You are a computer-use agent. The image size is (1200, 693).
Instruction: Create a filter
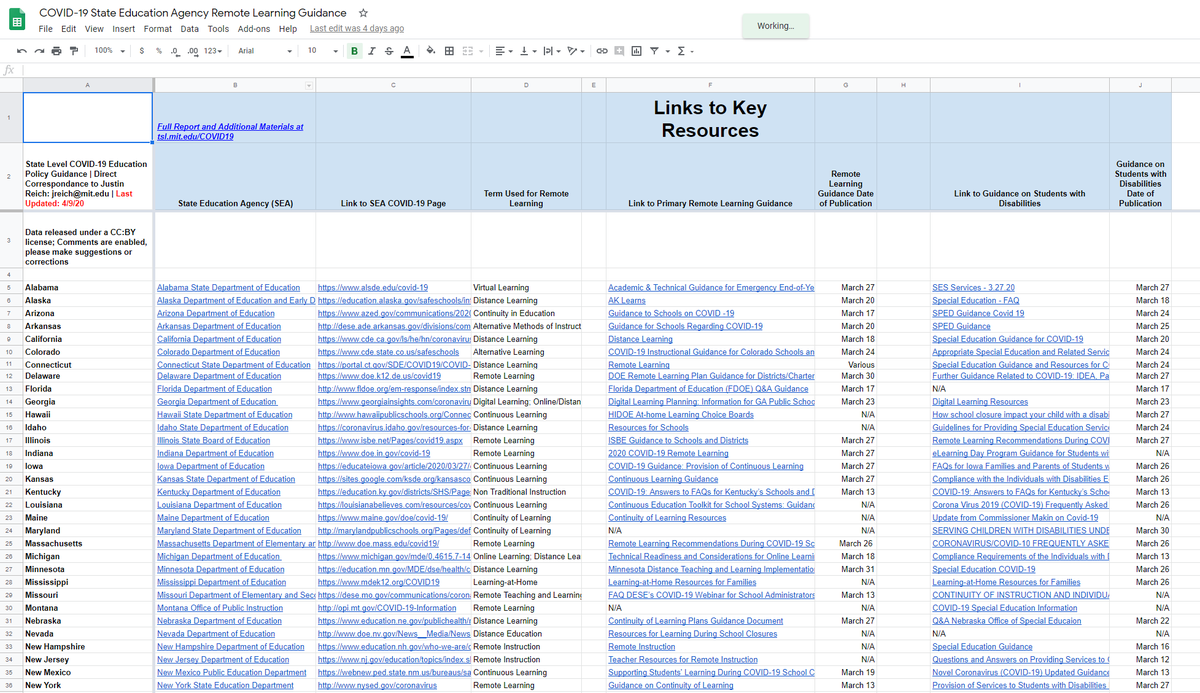[x=654, y=51]
